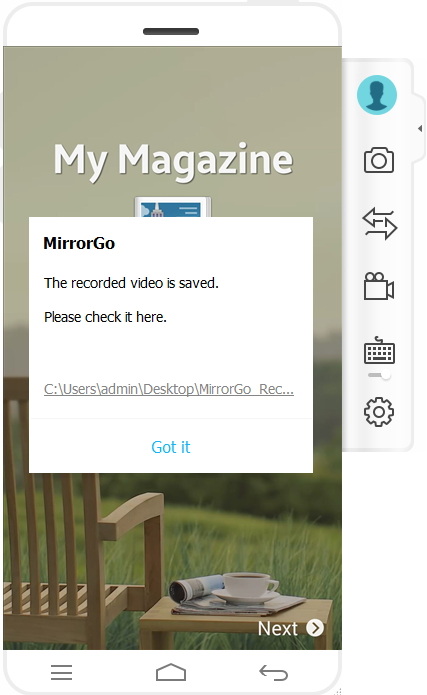The height and width of the screenshot is (695, 427).
Task: Open settings with the gear icon
Action: [379, 412]
